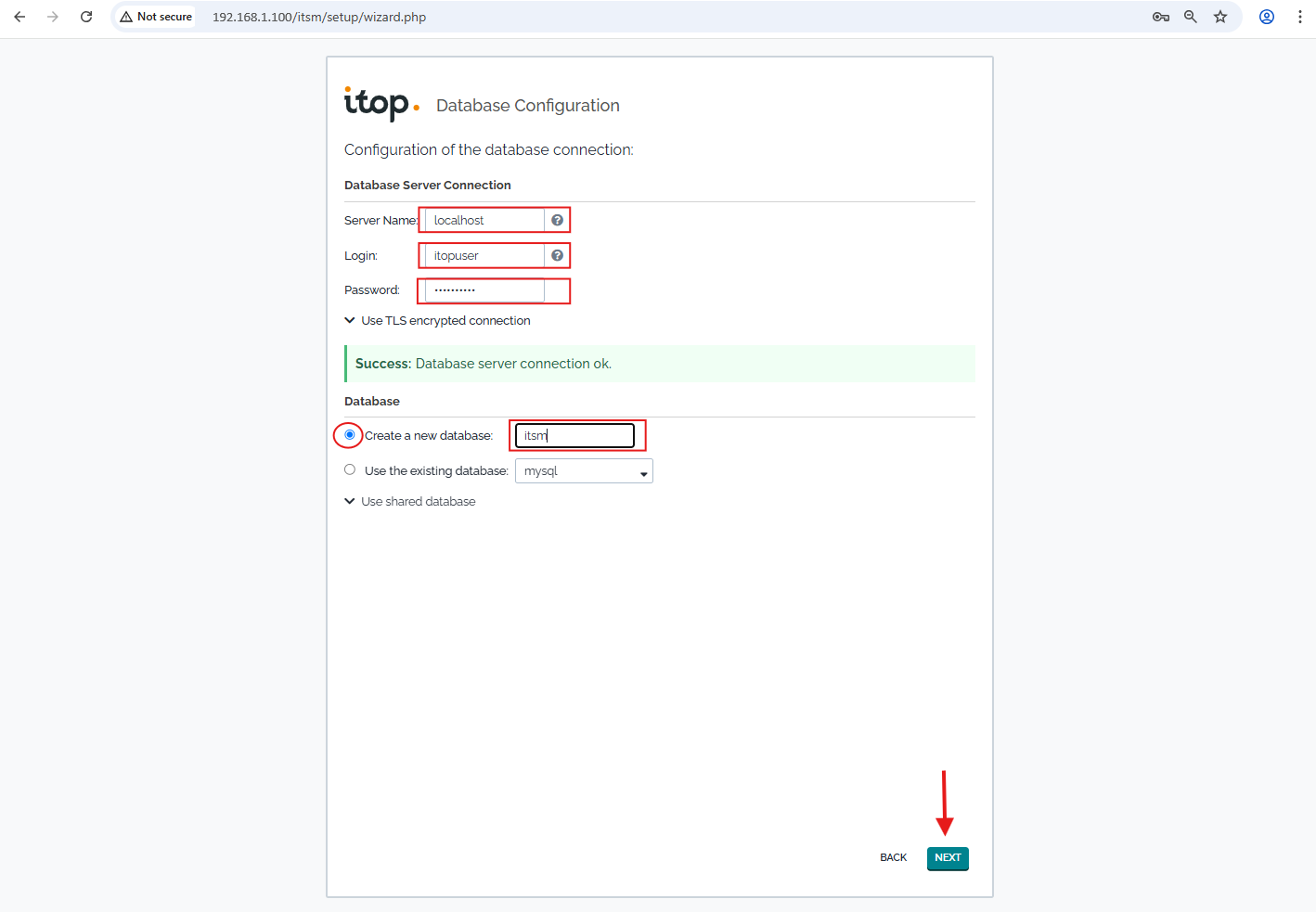The height and width of the screenshot is (912, 1316).
Task: Show help for Server Name
Action: coord(557,220)
